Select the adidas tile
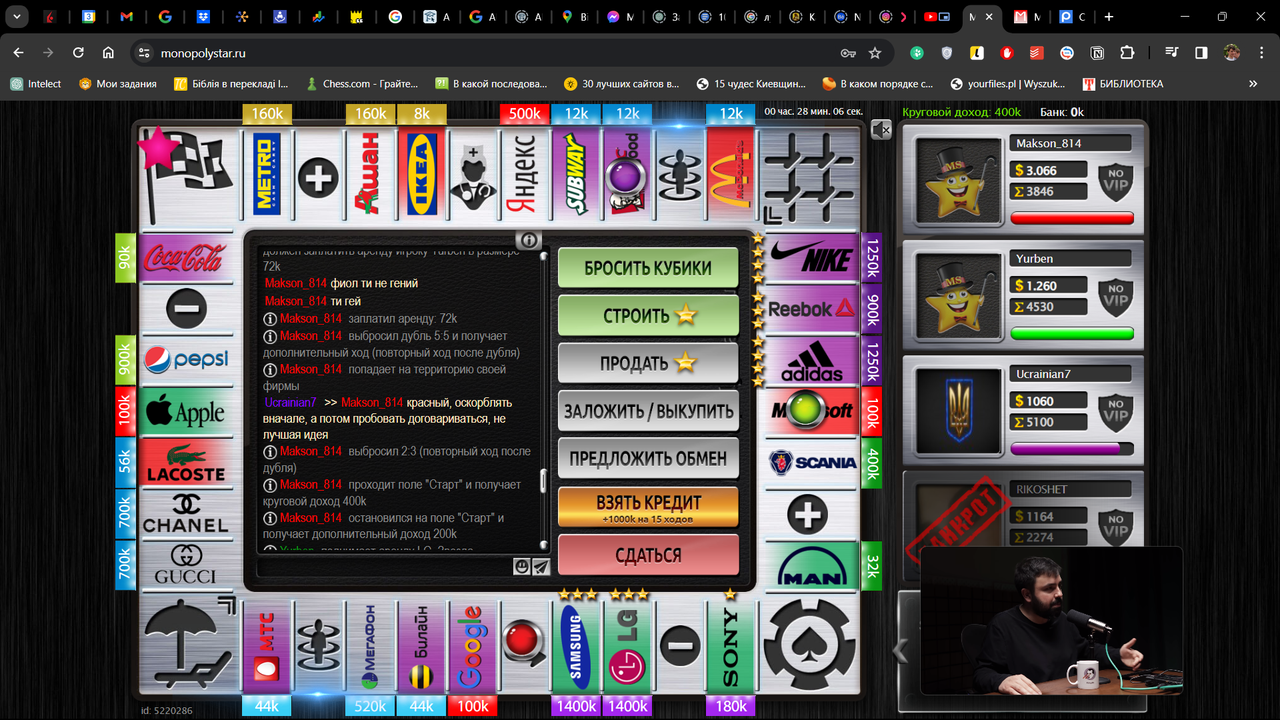Viewport: 1280px width, 720px height. click(811, 360)
